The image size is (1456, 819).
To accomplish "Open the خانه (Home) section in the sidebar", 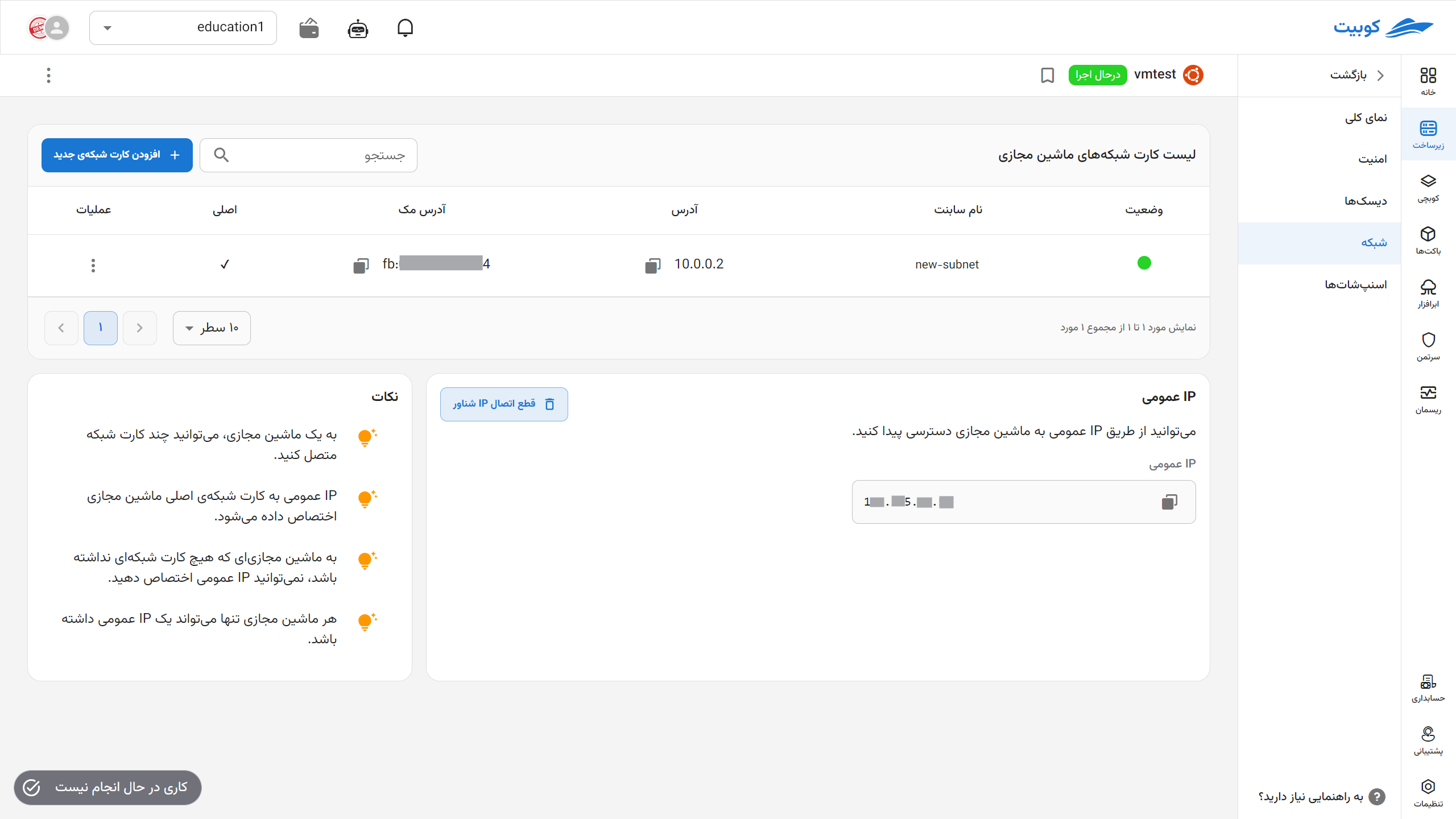I will (1429, 80).
